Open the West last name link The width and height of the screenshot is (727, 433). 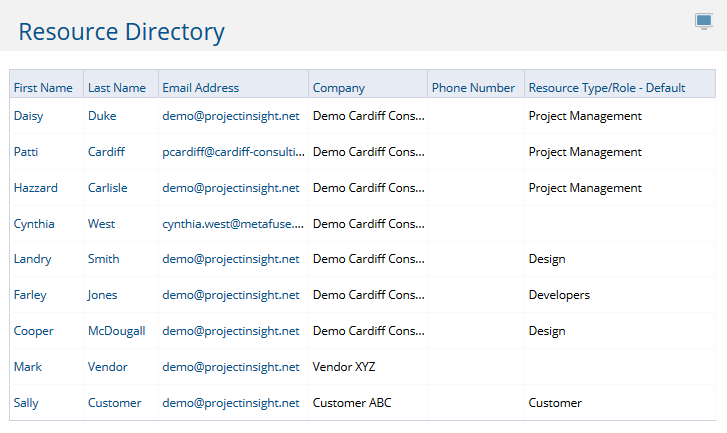102,224
